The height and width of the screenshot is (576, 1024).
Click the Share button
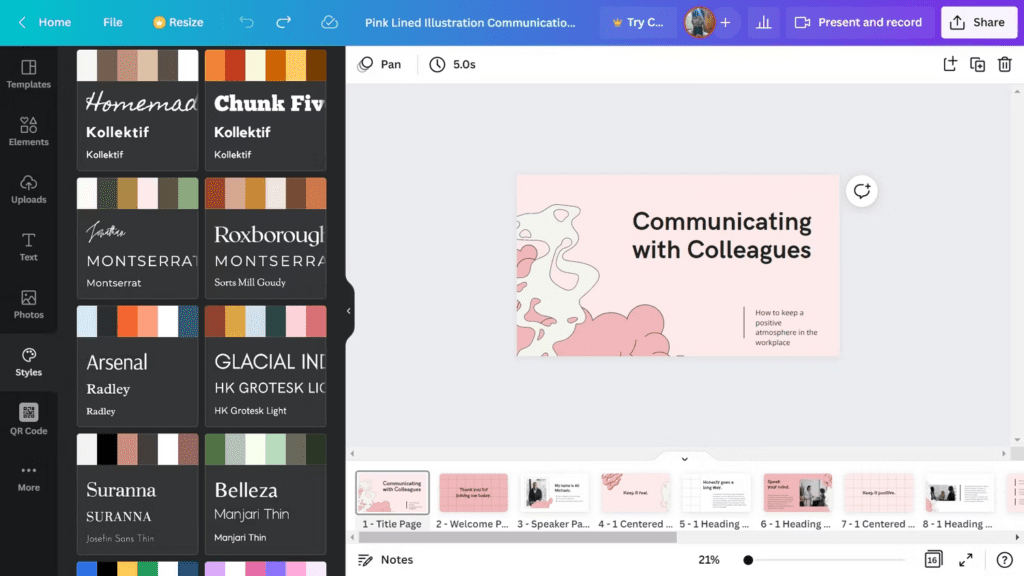(x=978, y=22)
